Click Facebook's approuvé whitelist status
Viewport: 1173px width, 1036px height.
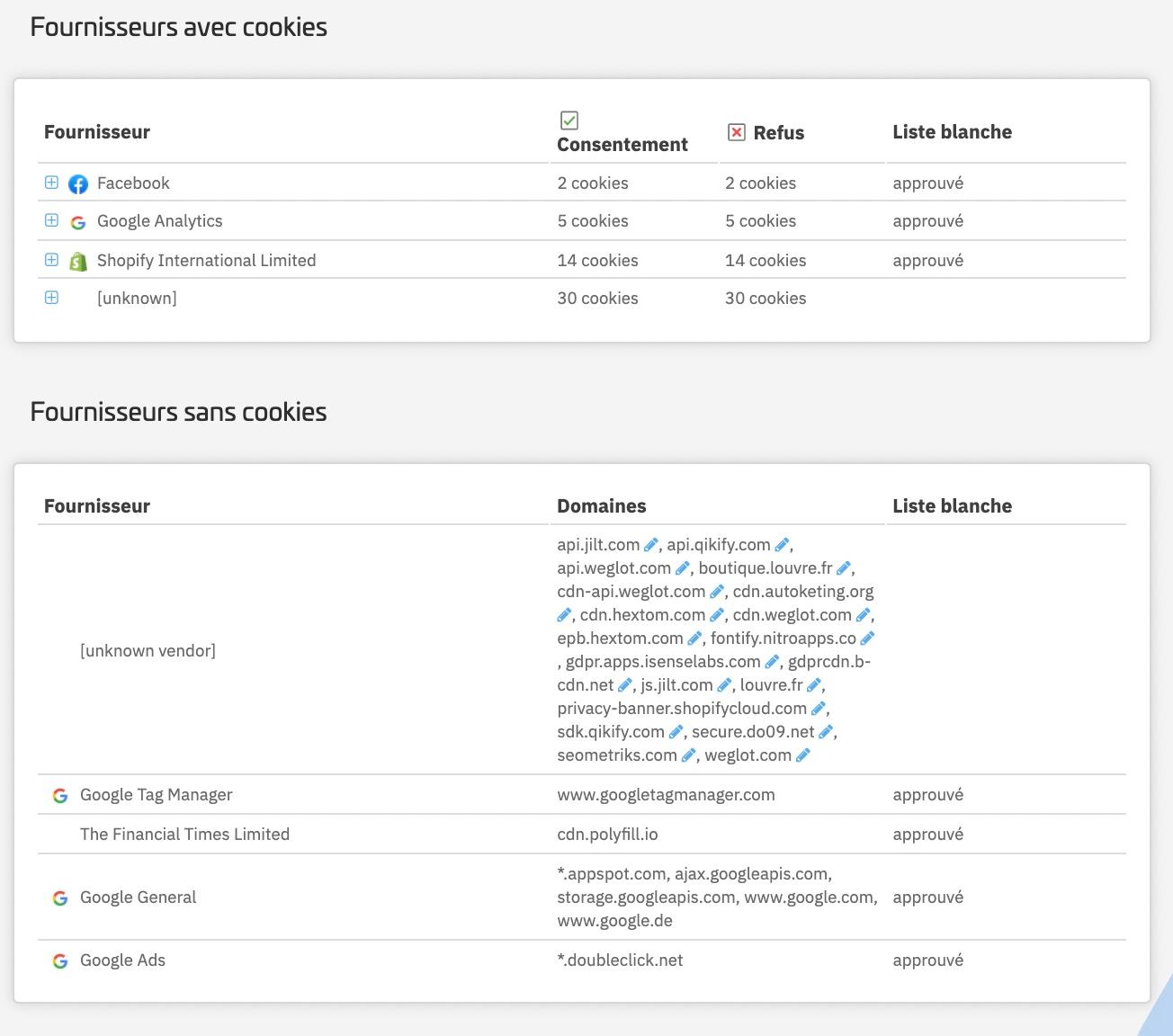(927, 183)
